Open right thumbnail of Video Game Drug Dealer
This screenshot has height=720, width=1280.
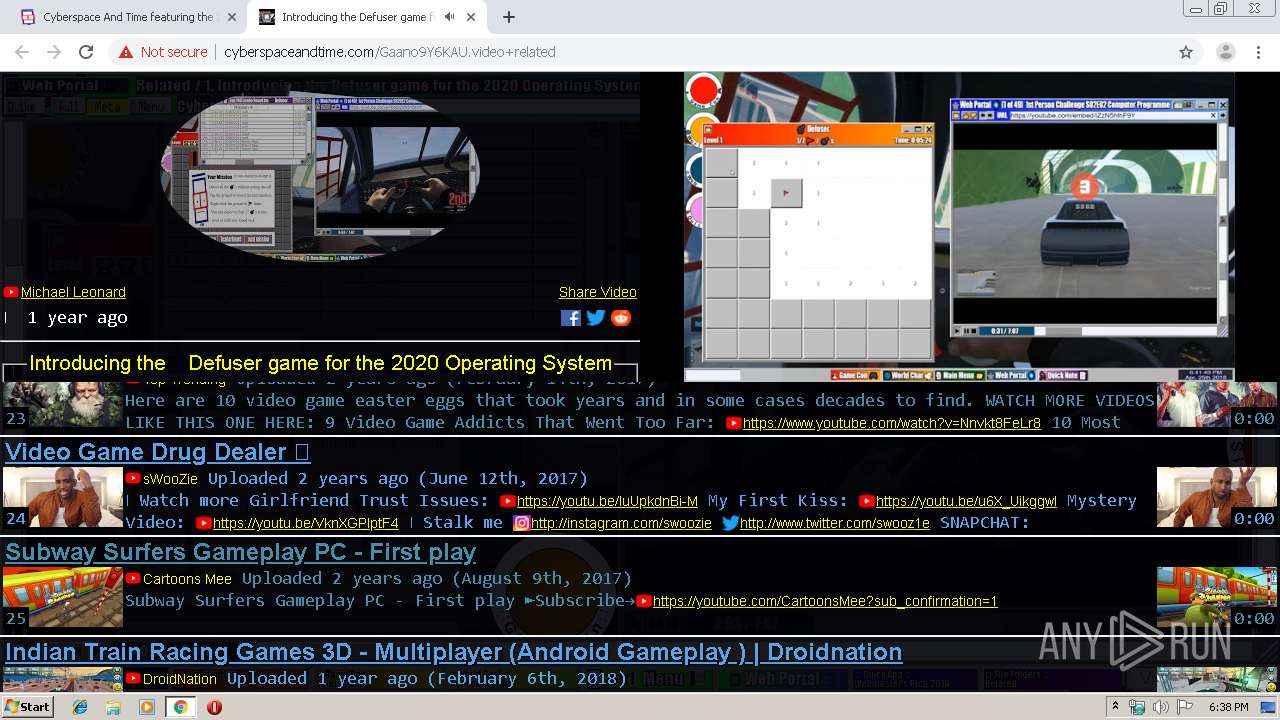tap(1216, 497)
